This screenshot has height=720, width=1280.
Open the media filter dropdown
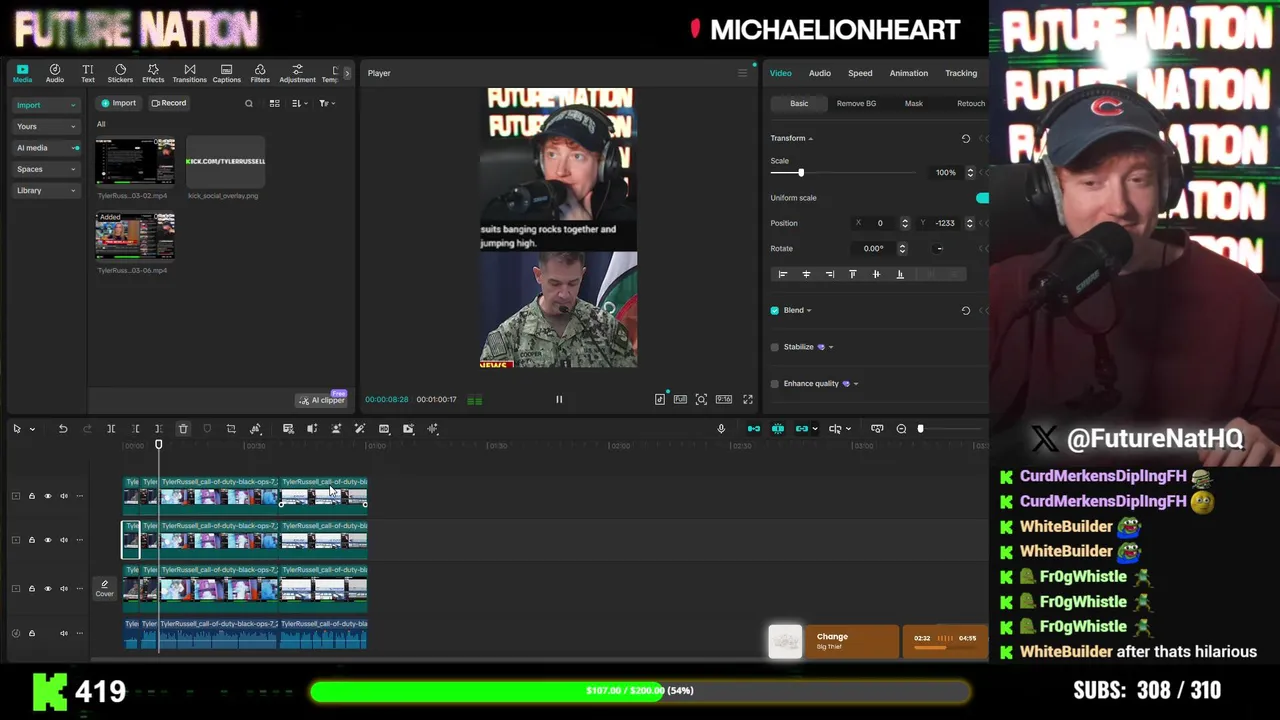(x=326, y=103)
